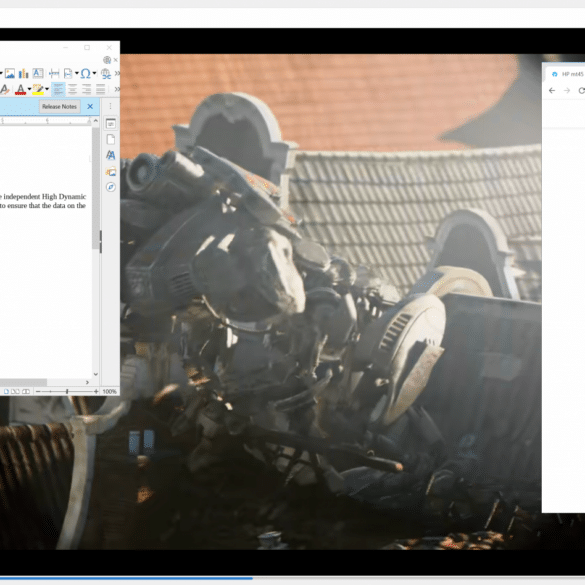Click Clear Direct Formatting icon
Image resolution: width=585 pixels, height=585 pixels.
pos(5,89)
